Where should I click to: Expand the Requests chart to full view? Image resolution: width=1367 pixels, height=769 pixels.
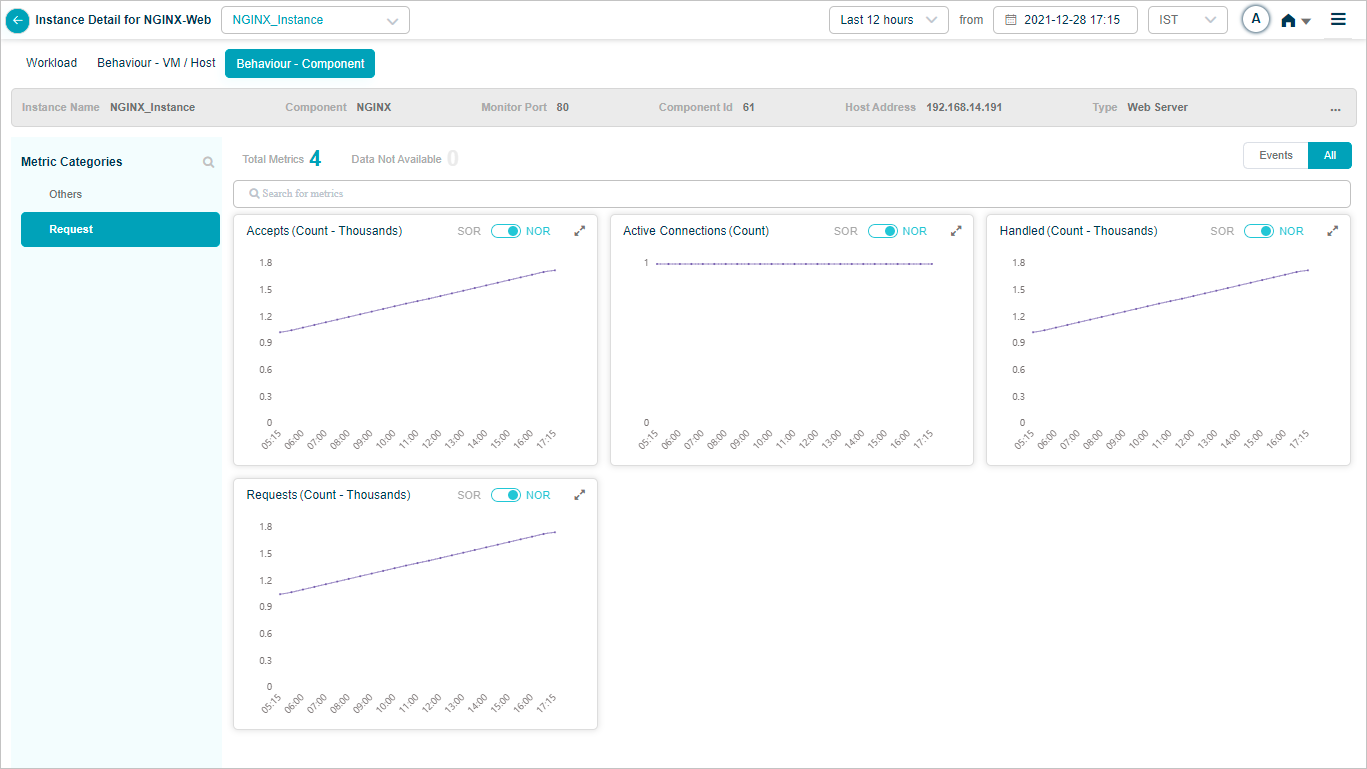pos(579,495)
